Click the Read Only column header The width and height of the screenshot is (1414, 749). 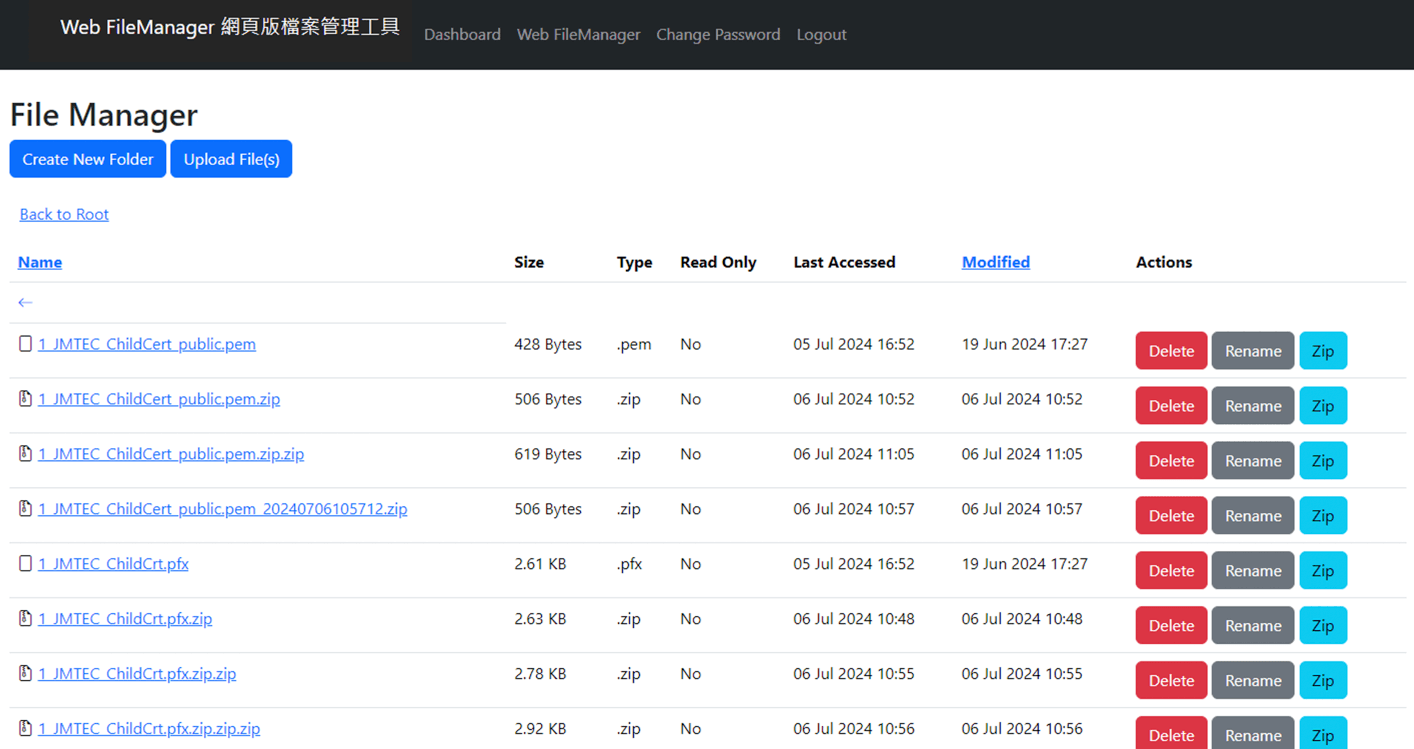pyautogui.click(x=718, y=262)
